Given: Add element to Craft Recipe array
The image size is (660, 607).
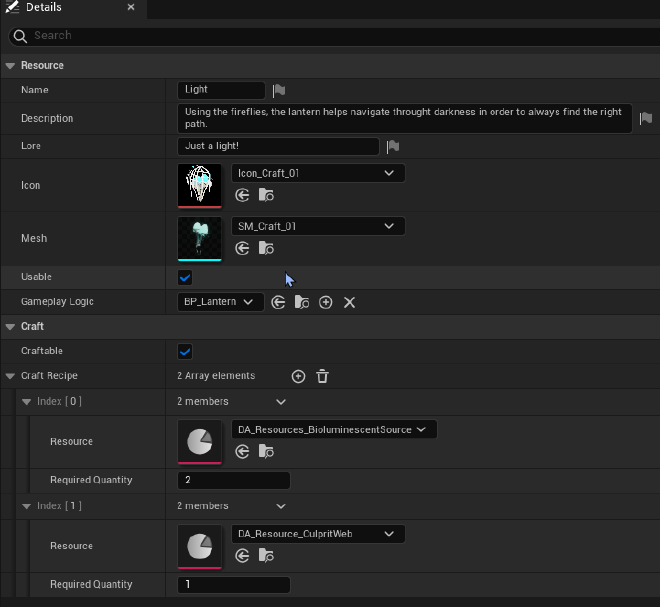Looking at the screenshot, I should (x=298, y=376).
